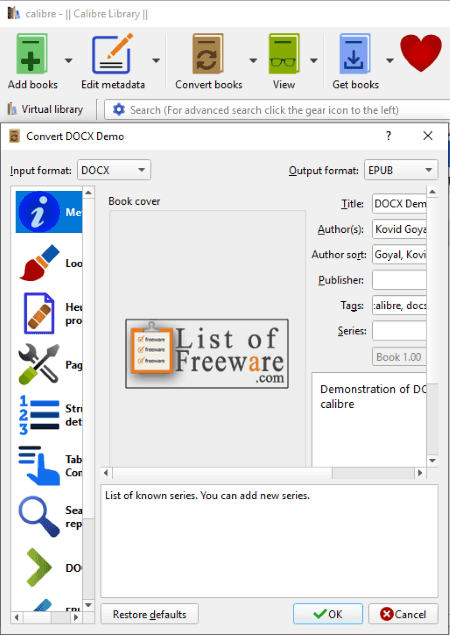
Task: Click the metadata panel scroll down arrow
Action: point(433,460)
